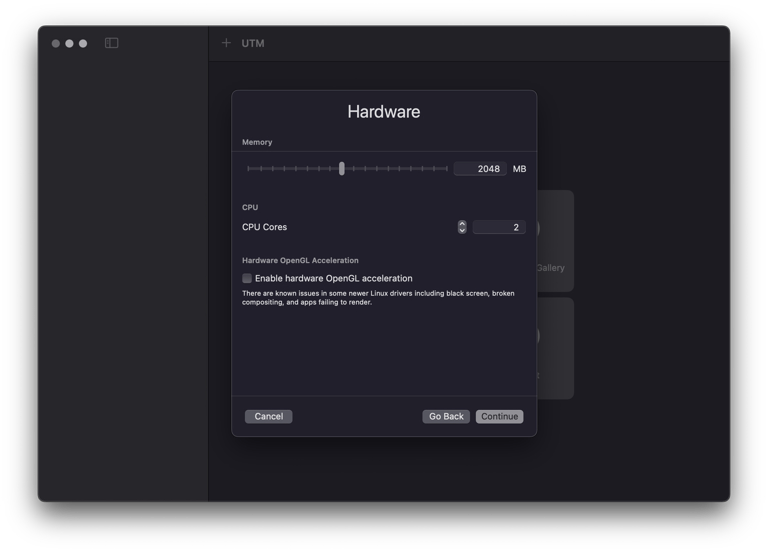Image resolution: width=768 pixels, height=552 pixels.
Task: Focus the memory size field showing 2048
Action: pos(480,169)
